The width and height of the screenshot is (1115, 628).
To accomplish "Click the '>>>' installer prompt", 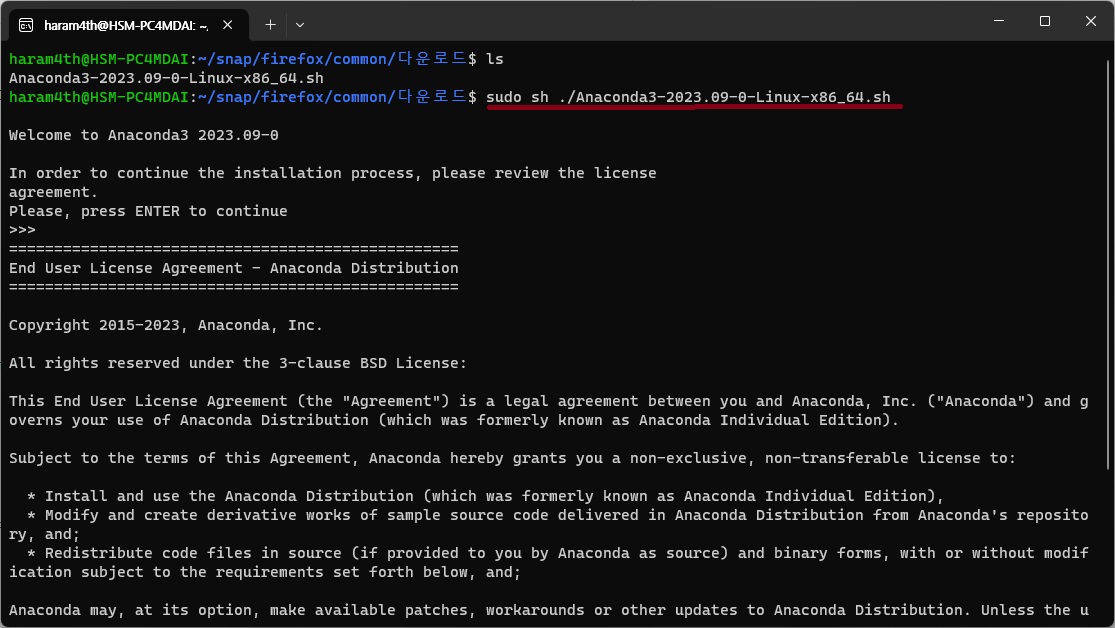I will click(x=22, y=230).
